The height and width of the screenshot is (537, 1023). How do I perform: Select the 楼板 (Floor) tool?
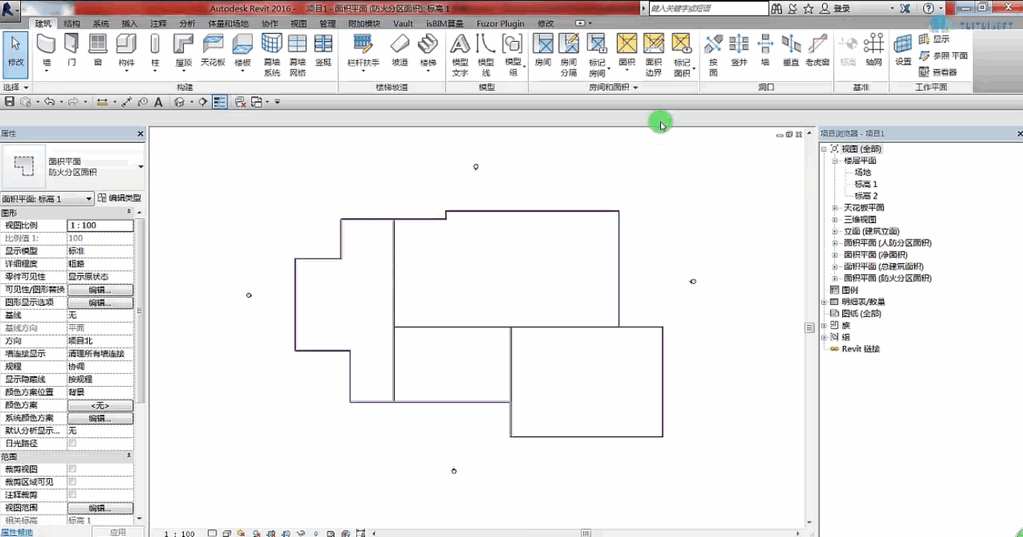243,51
